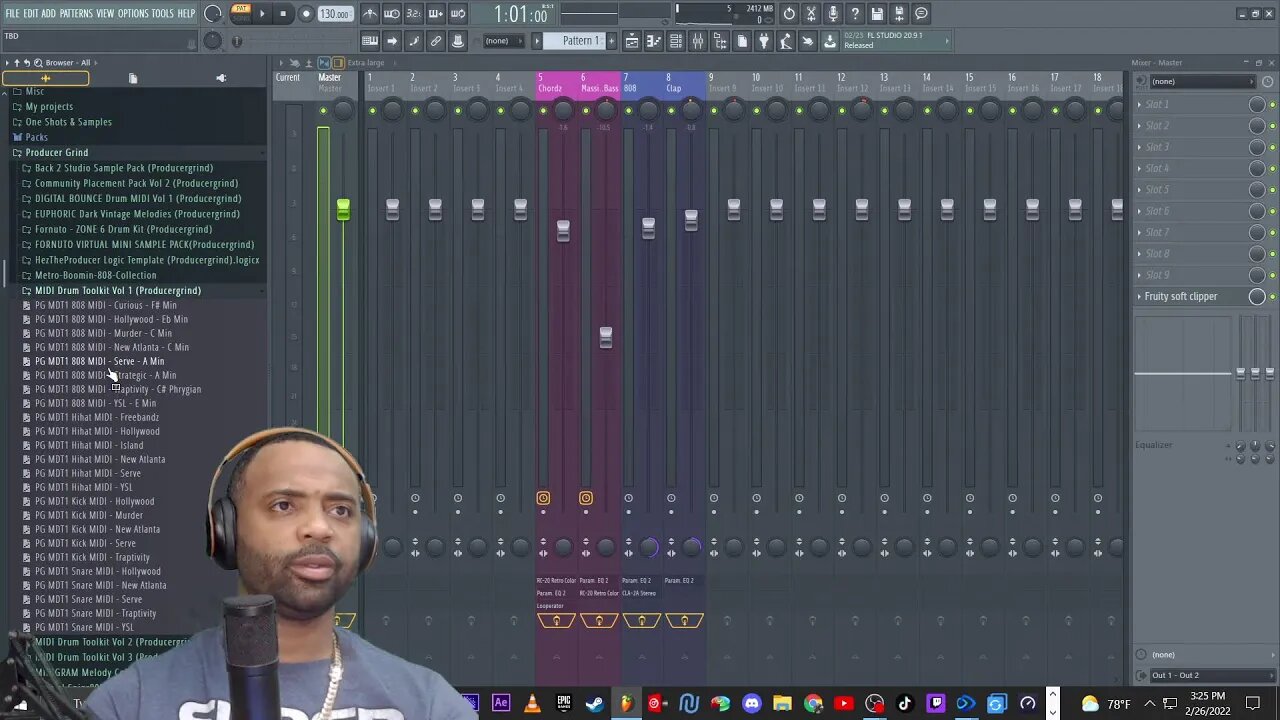This screenshot has height=720, width=1280.
Task: Click the audio editor scissors icon
Action: pyautogui.click(x=811, y=14)
